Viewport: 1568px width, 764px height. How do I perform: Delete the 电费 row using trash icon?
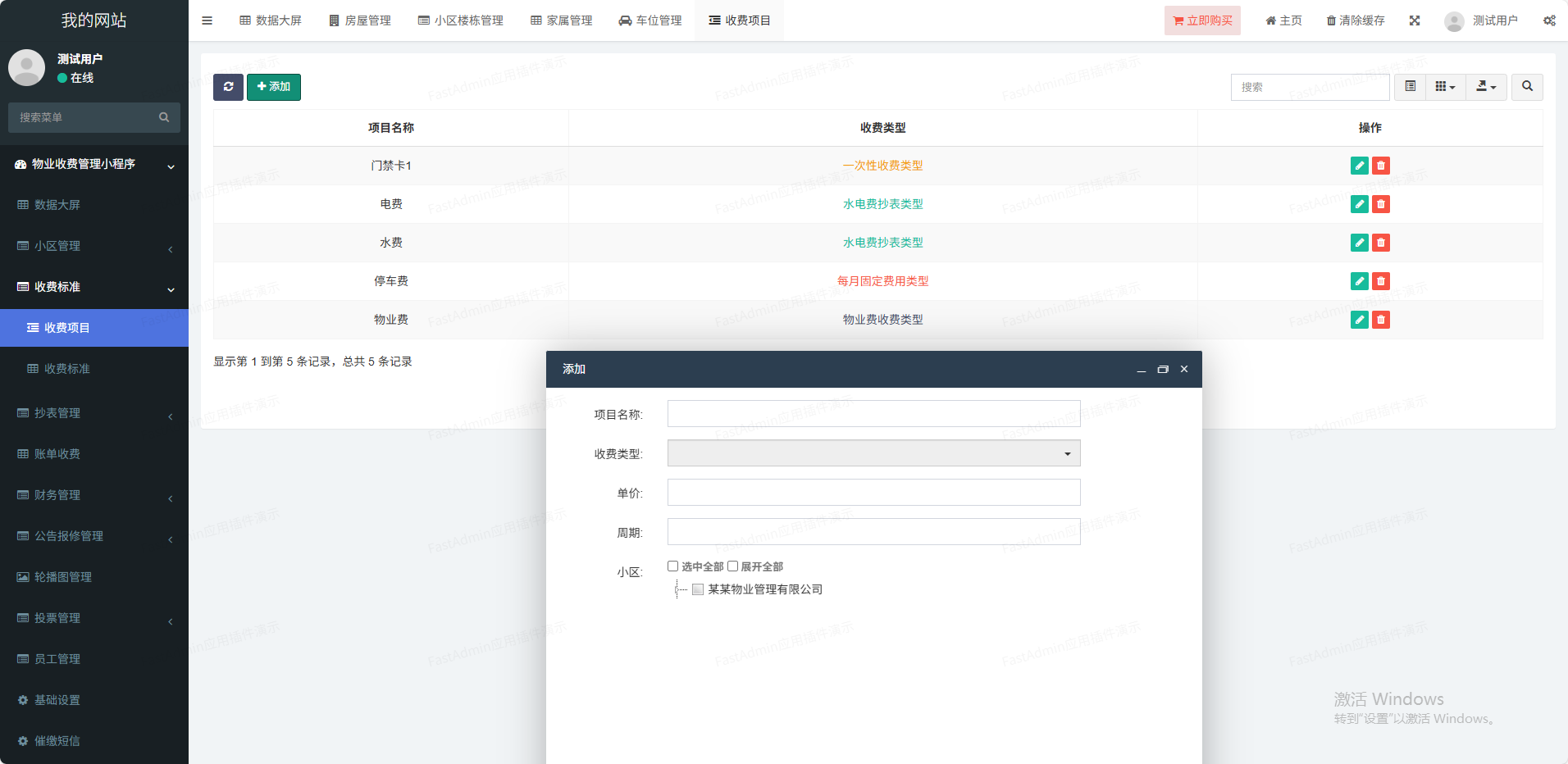(1381, 204)
